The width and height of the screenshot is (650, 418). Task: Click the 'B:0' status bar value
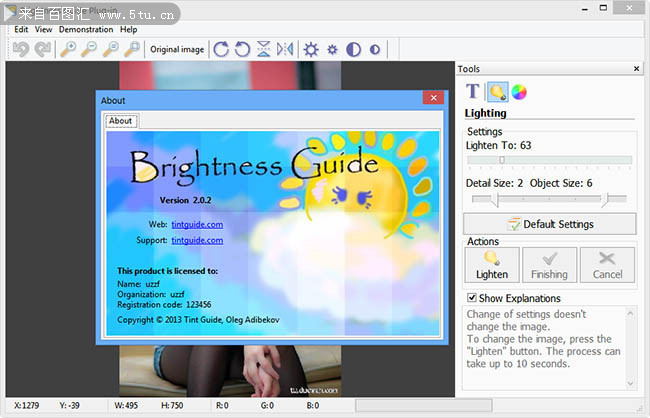[313, 405]
